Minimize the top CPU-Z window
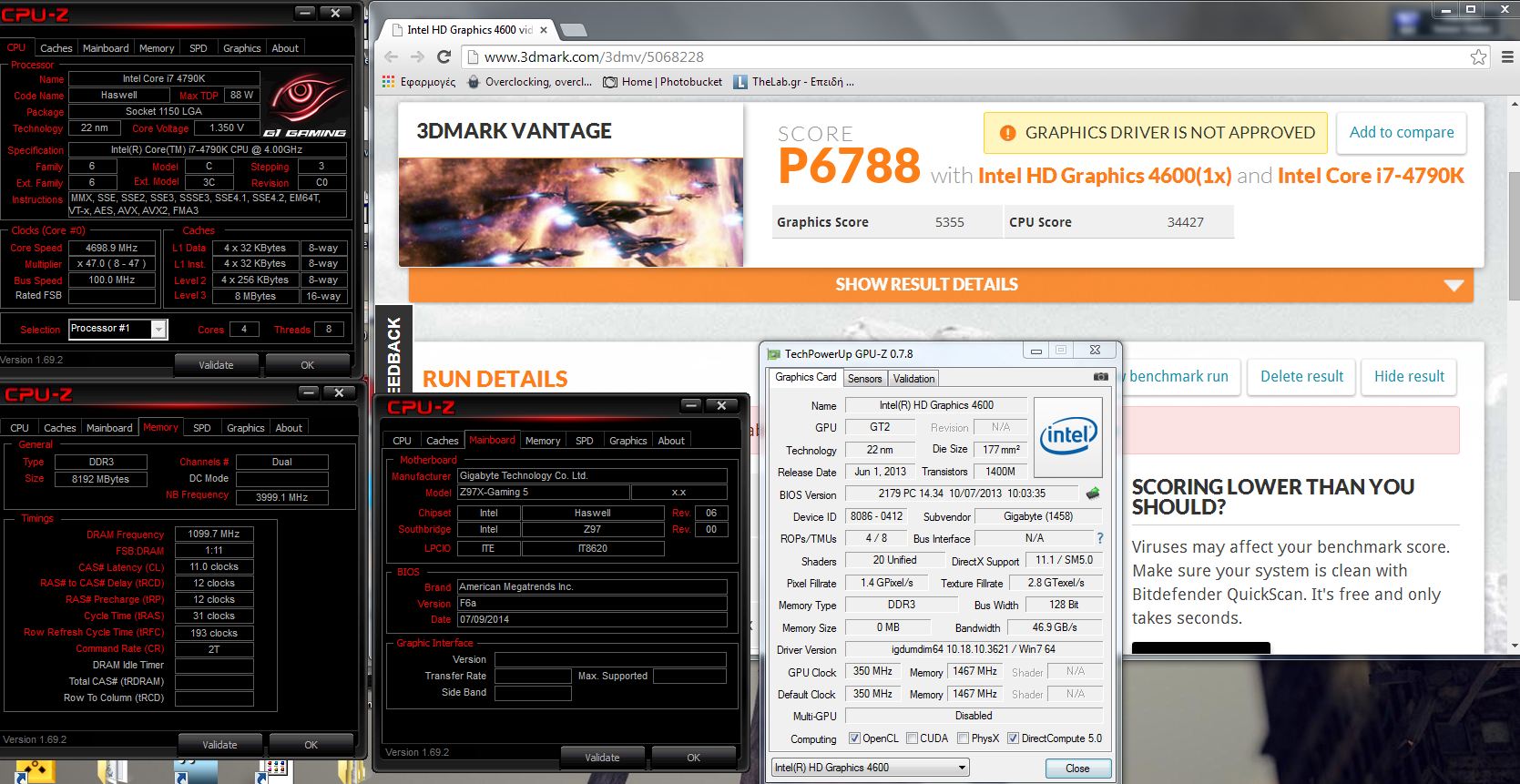This screenshot has width=1520, height=784. (x=306, y=13)
